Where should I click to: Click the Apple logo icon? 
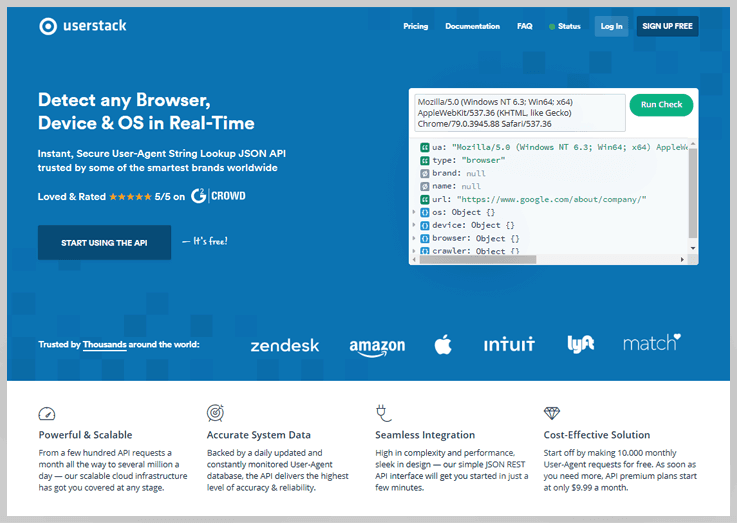point(443,345)
